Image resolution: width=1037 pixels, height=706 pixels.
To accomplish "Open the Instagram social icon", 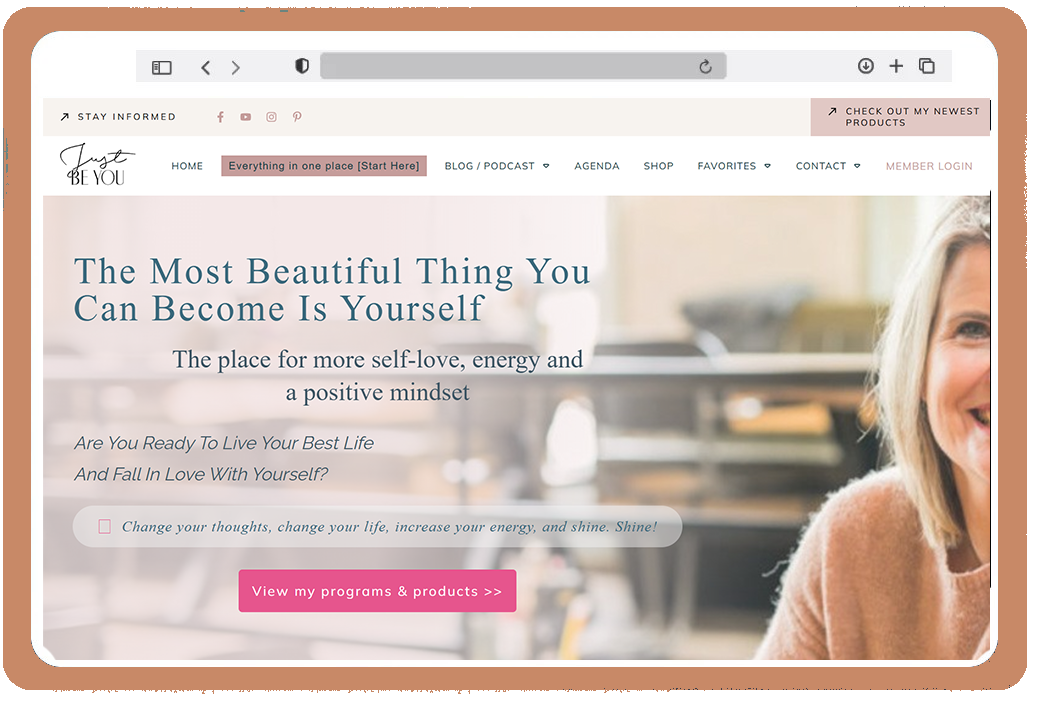I will 271,117.
